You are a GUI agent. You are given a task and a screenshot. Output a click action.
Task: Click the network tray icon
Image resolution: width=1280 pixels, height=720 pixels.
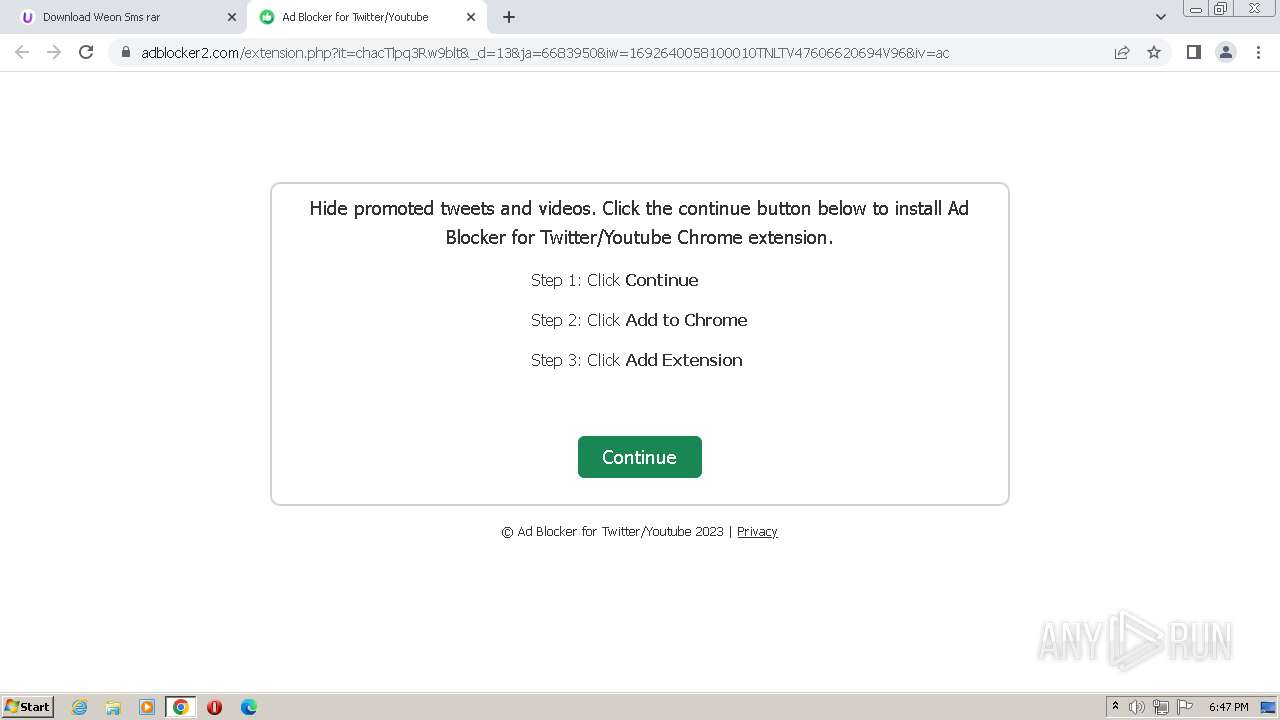[1161, 707]
